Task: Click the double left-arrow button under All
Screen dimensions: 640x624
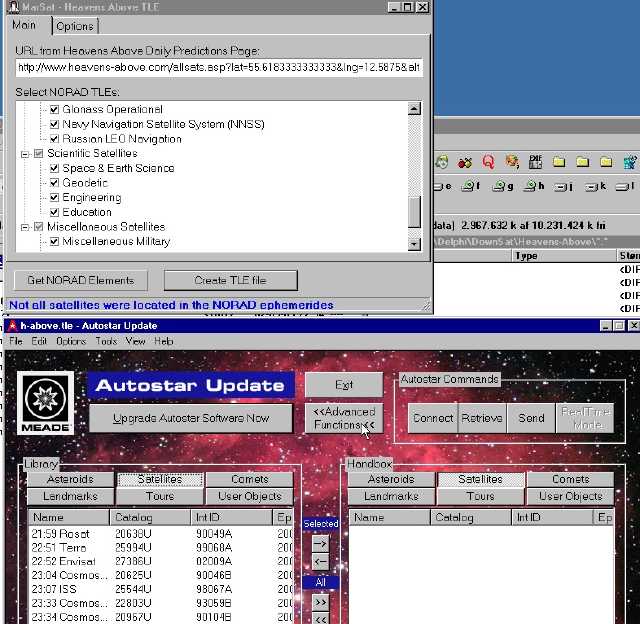Action: click(320, 618)
